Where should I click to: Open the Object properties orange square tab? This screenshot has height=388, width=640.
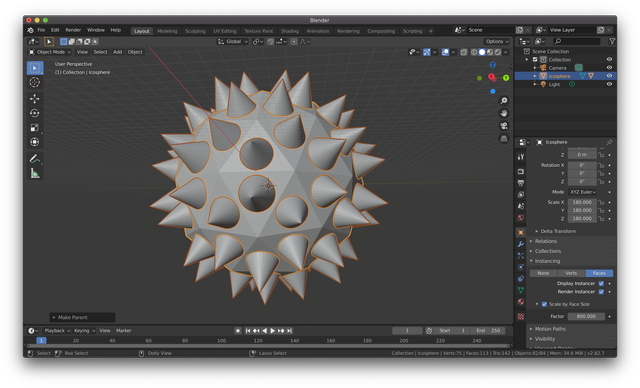[520, 233]
